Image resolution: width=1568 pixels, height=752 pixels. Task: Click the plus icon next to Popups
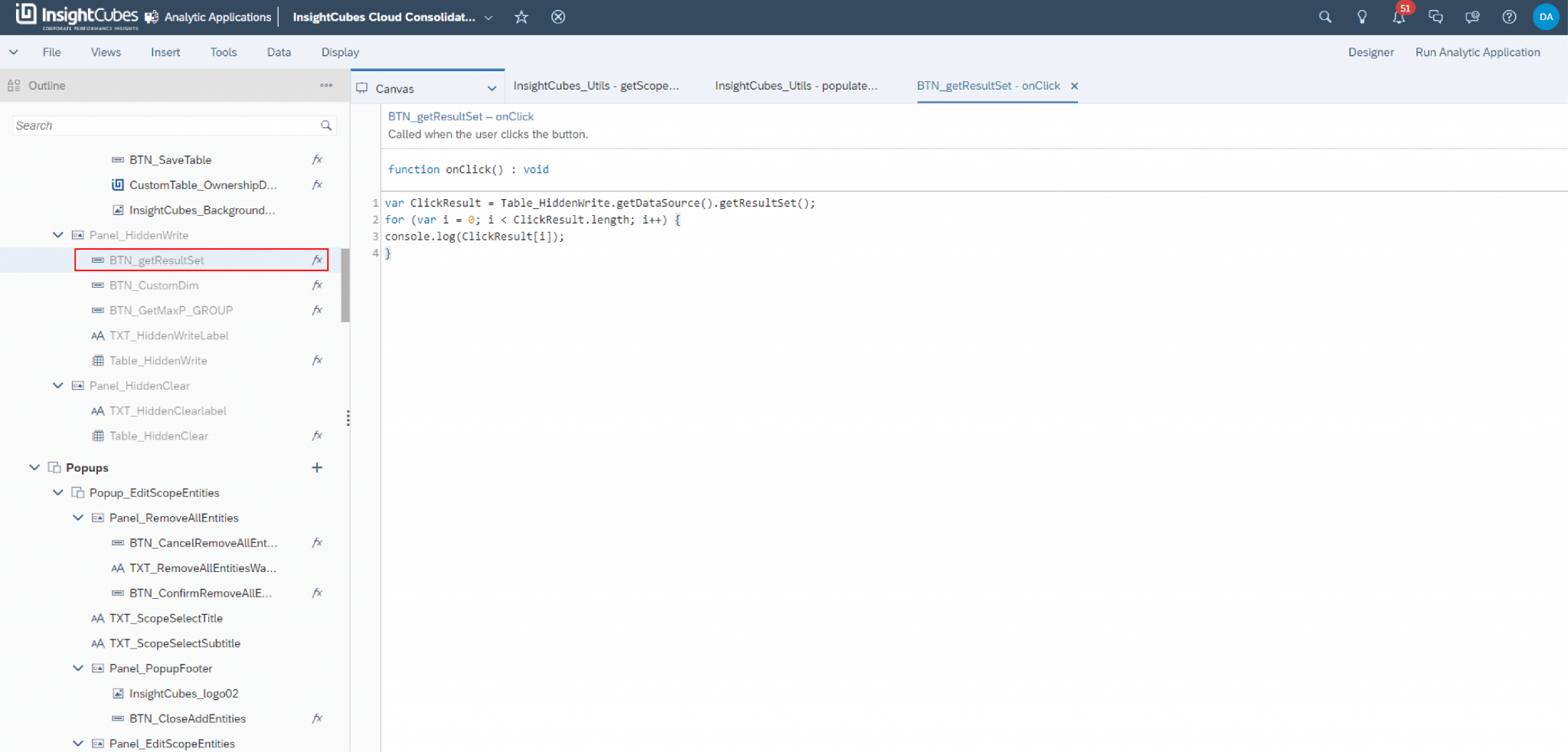pyautogui.click(x=317, y=467)
